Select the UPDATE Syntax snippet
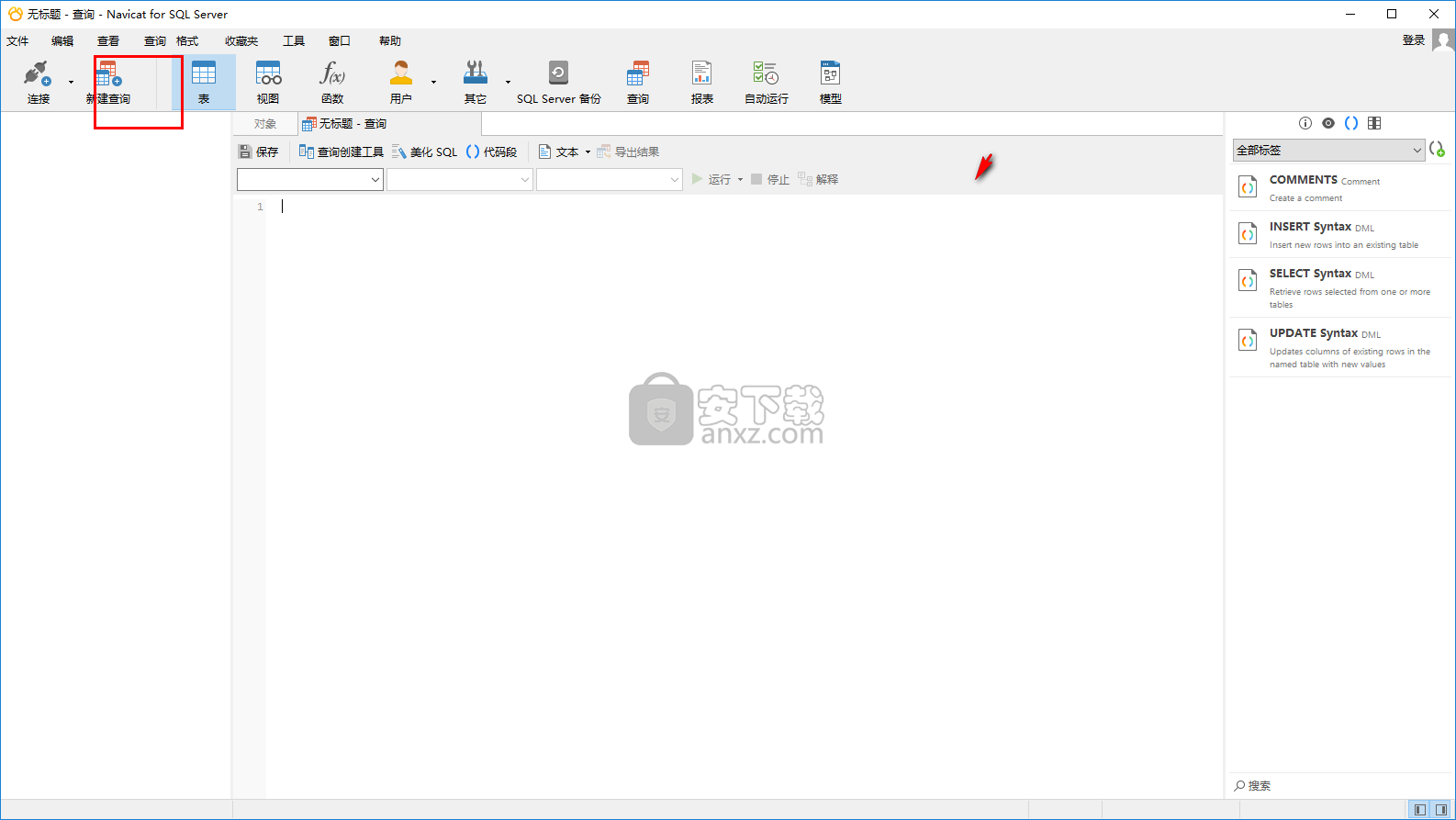1456x820 pixels. (1340, 348)
